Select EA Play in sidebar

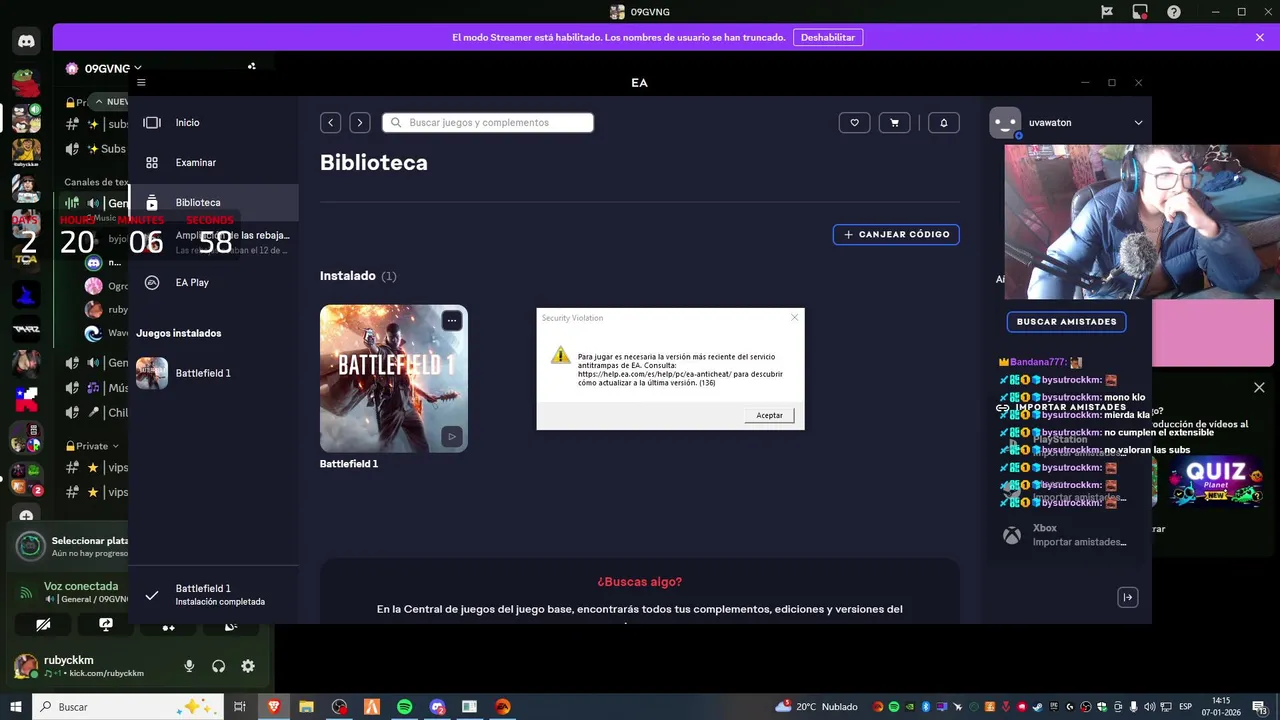tap(213, 282)
